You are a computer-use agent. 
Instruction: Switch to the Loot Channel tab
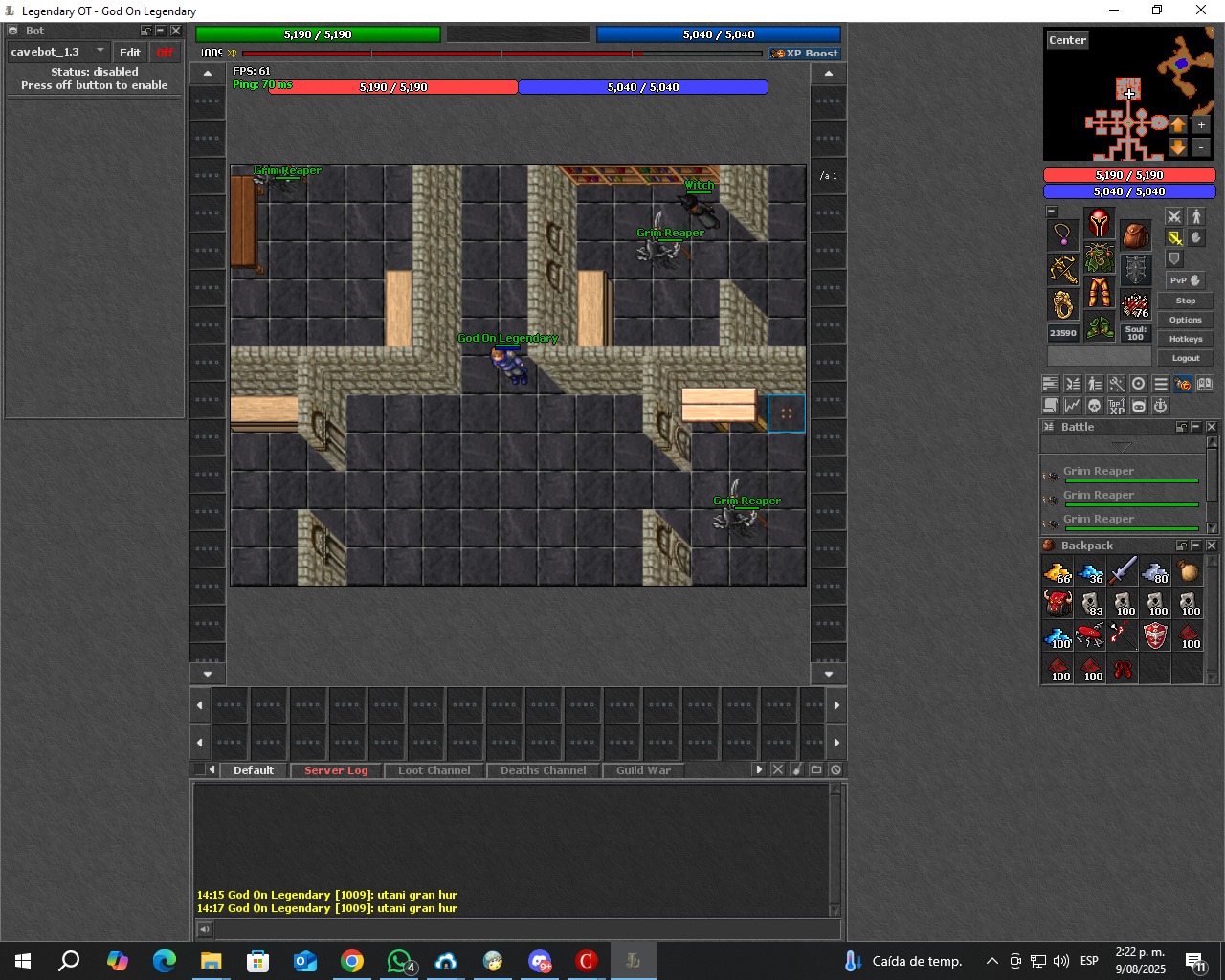pyautogui.click(x=434, y=770)
